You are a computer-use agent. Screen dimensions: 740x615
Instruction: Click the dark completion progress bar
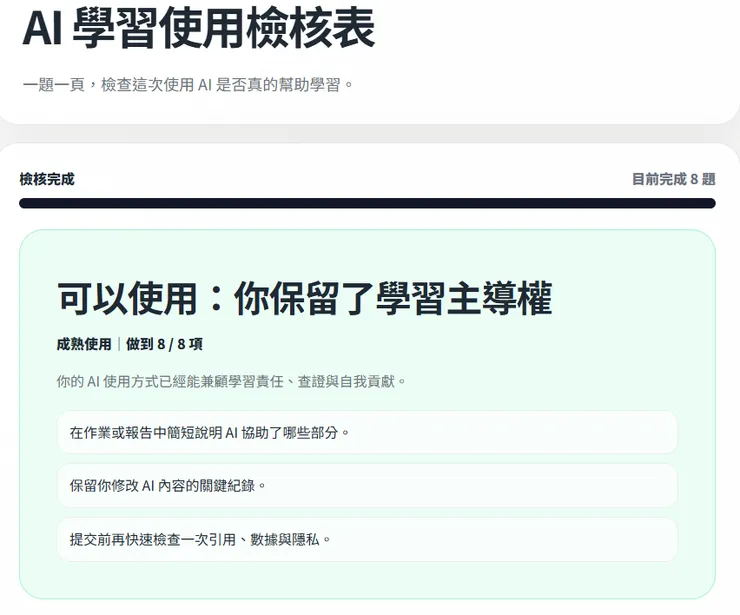(x=367, y=203)
